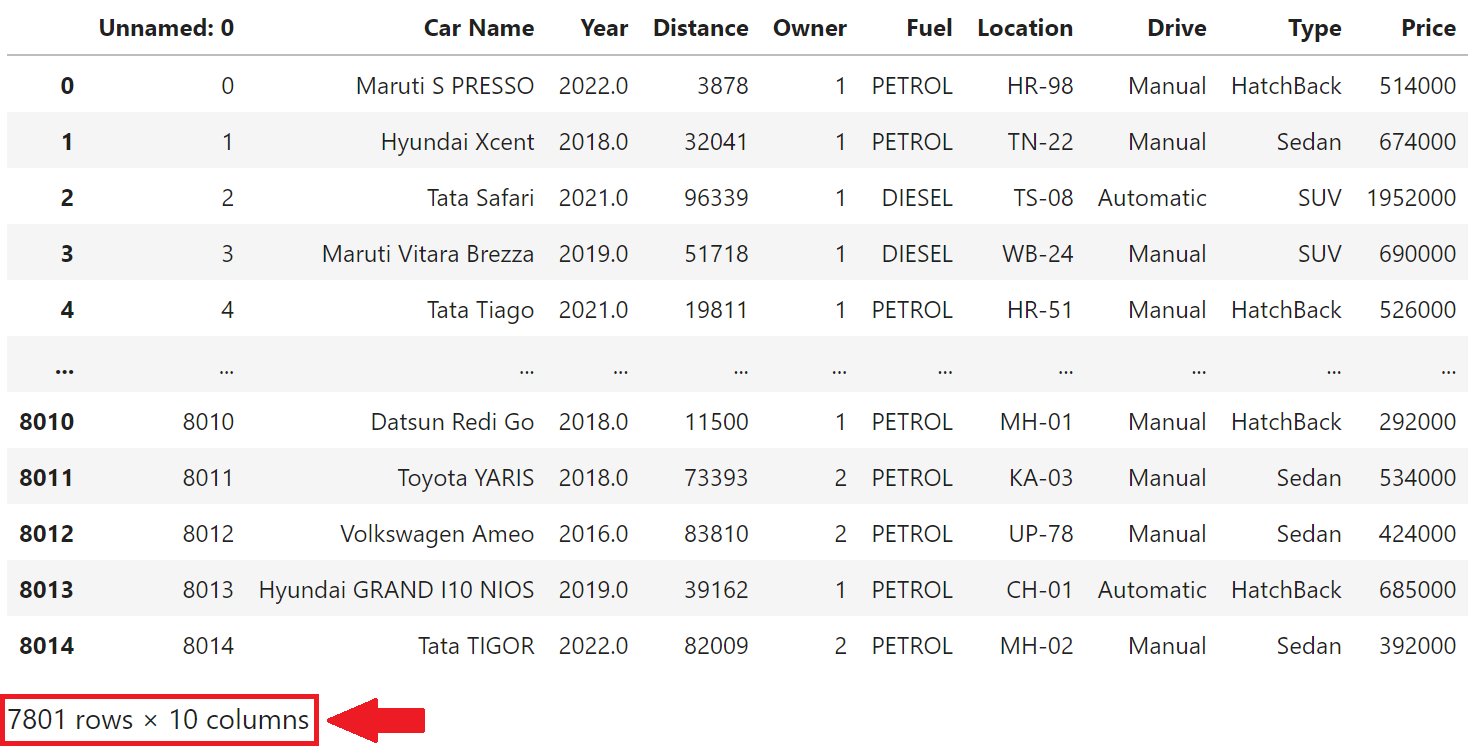This screenshot has width=1476, height=747.
Task: Select the price value 526000
Action: point(1418,310)
